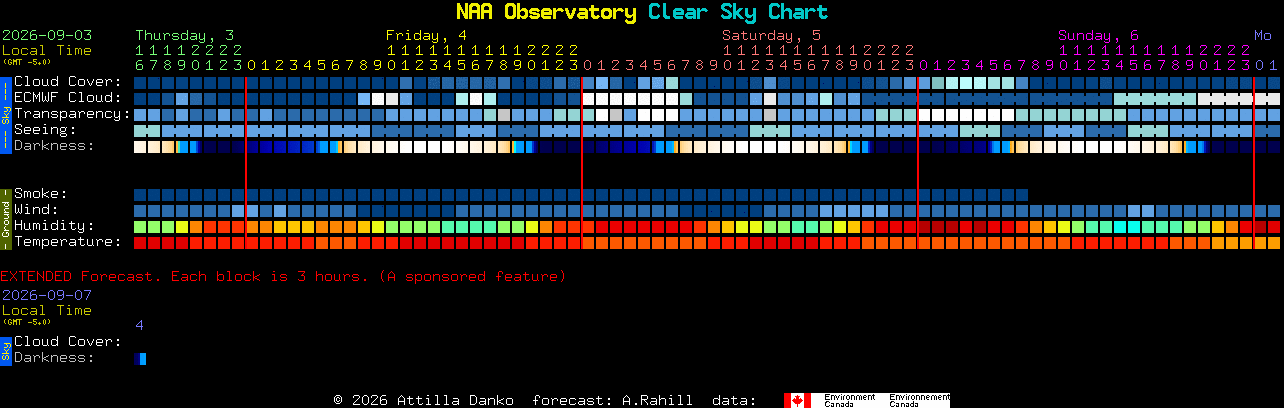
Task: Click the extended forecast Sky label icon
Action: [x=5, y=349]
